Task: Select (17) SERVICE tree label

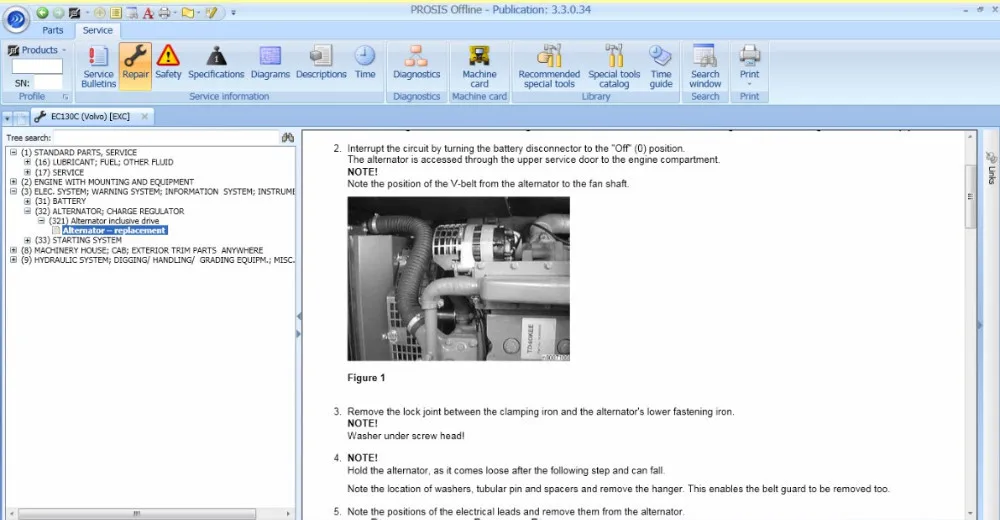Action: point(59,172)
